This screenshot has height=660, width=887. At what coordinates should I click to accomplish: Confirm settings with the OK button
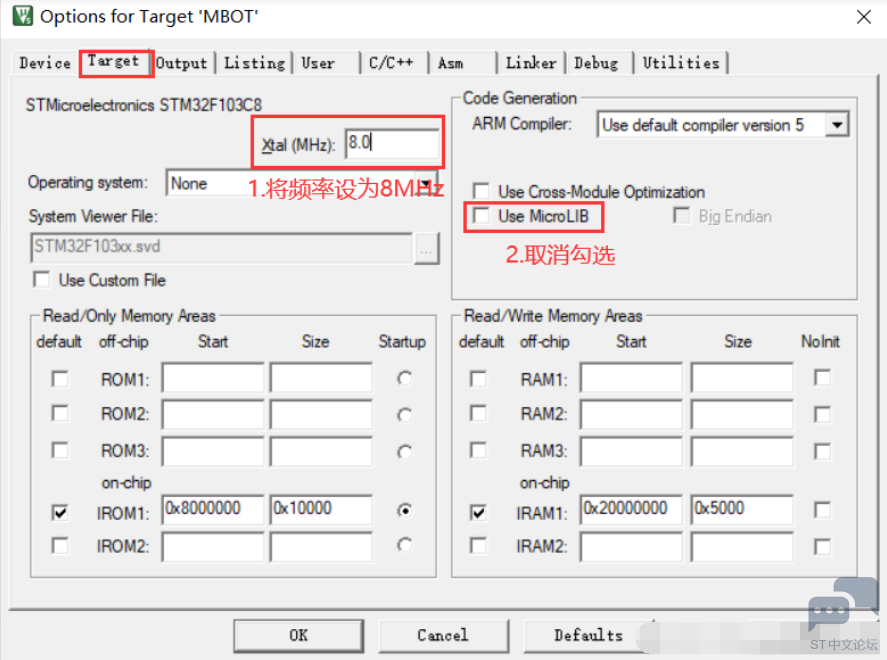coord(299,636)
